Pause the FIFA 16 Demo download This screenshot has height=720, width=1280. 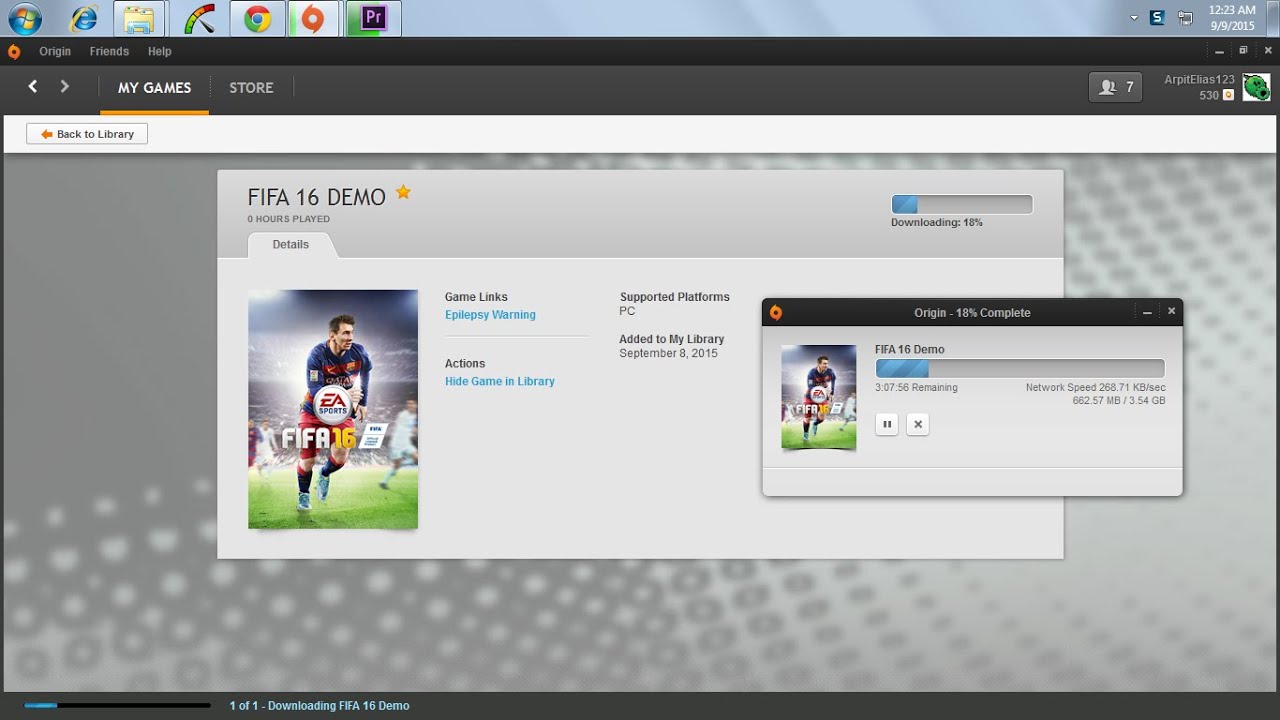coord(886,424)
